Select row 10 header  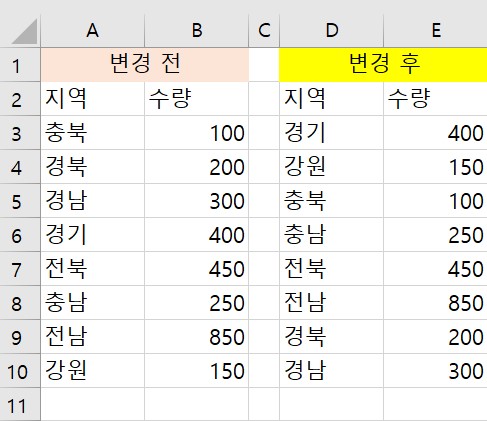(20, 371)
